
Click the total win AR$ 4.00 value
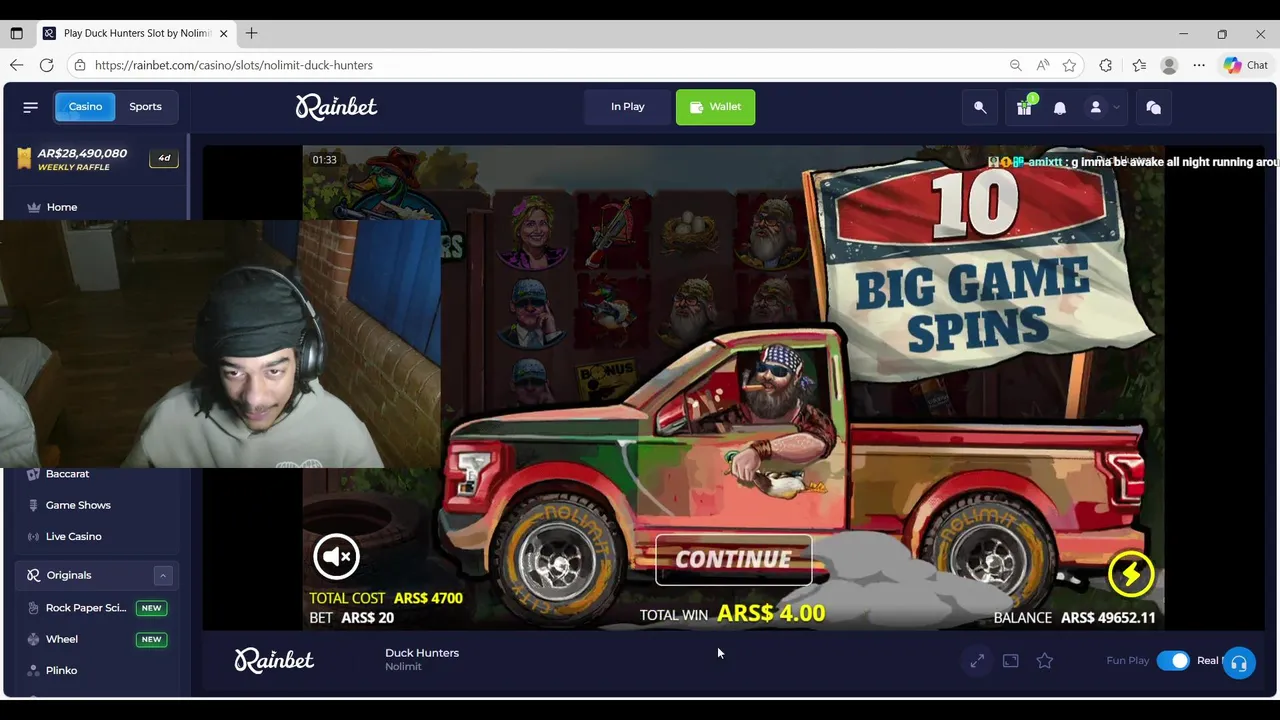click(x=771, y=613)
